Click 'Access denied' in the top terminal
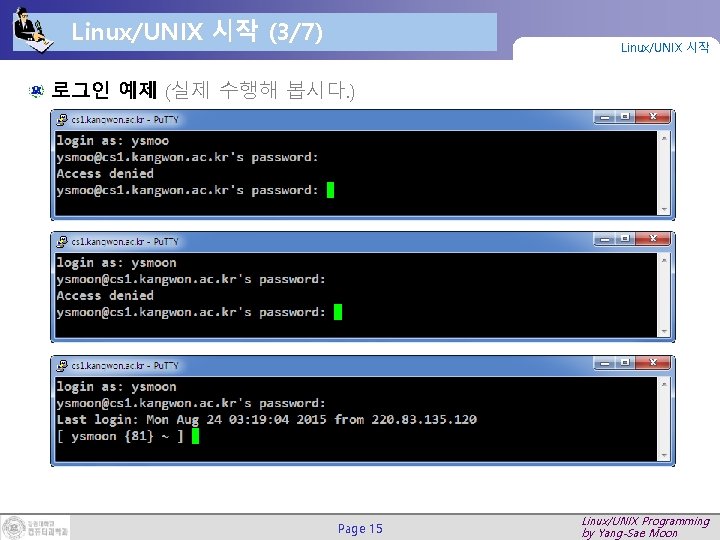The width and height of the screenshot is (720, 540). (105, 174)
